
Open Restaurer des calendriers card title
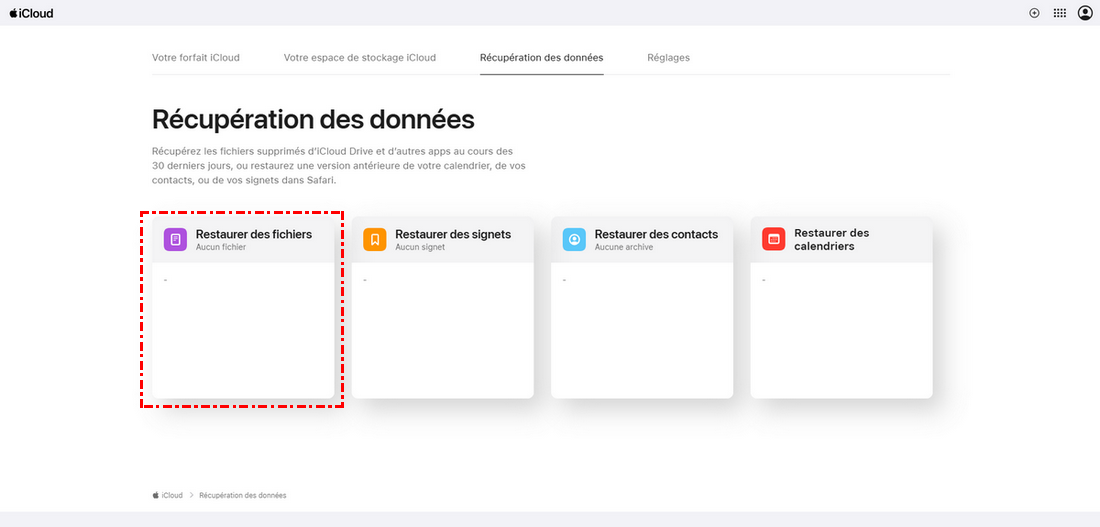pyautogui.click(x=831, y=239)
